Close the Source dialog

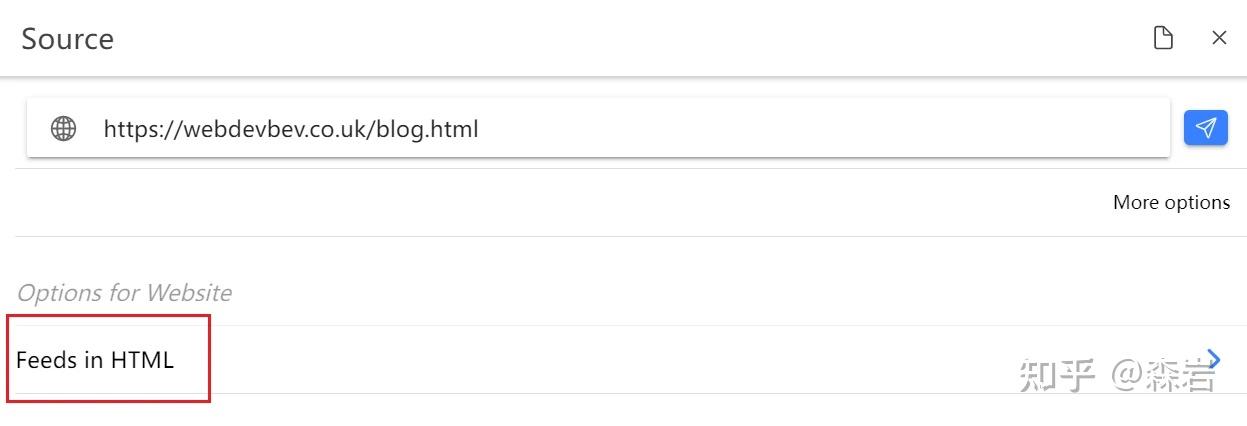click(x=1219, y=38)
